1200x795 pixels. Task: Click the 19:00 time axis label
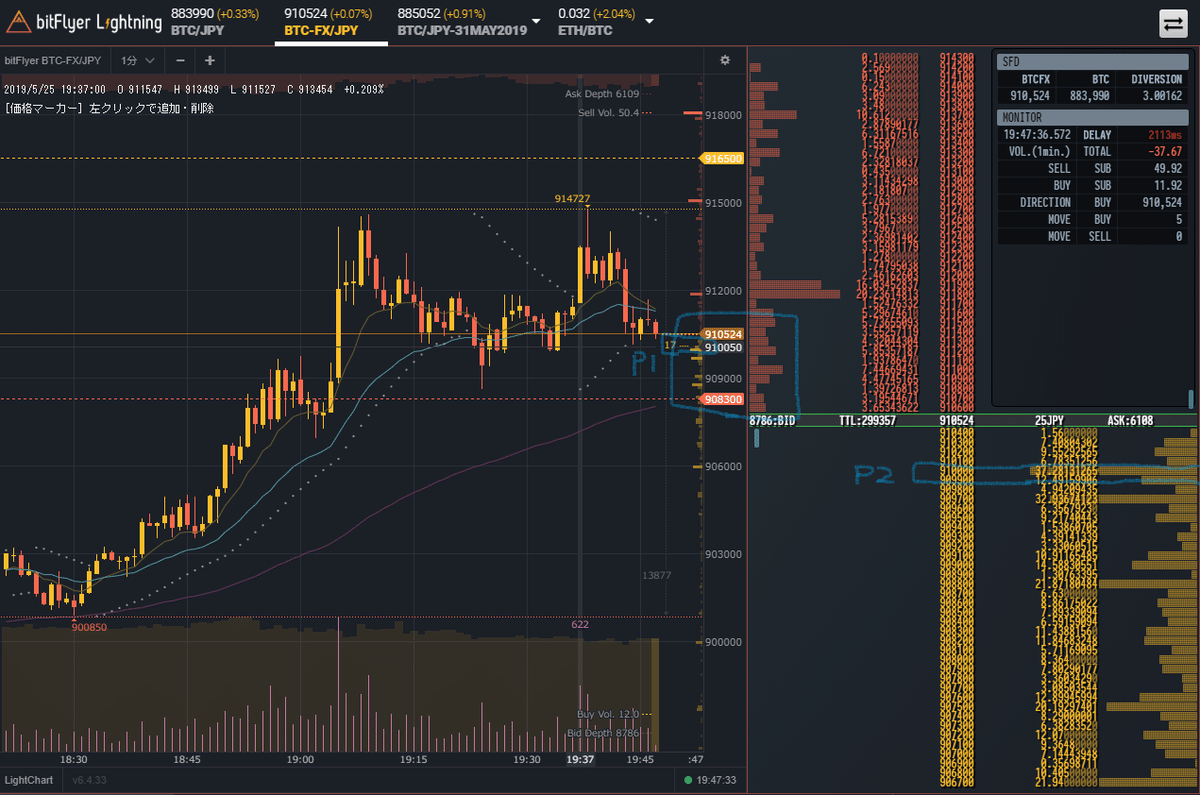coord(301,760)
